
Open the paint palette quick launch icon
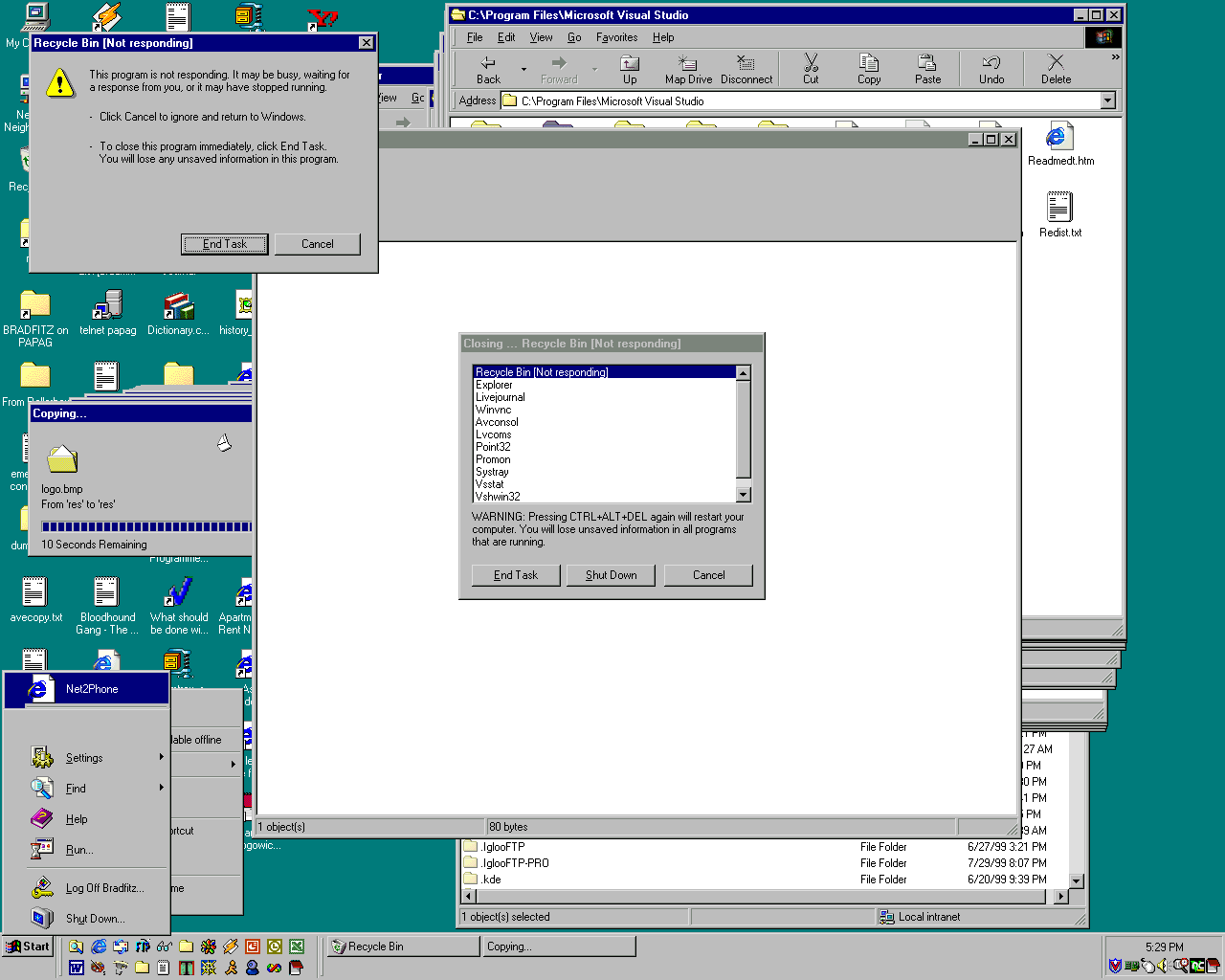99,968
